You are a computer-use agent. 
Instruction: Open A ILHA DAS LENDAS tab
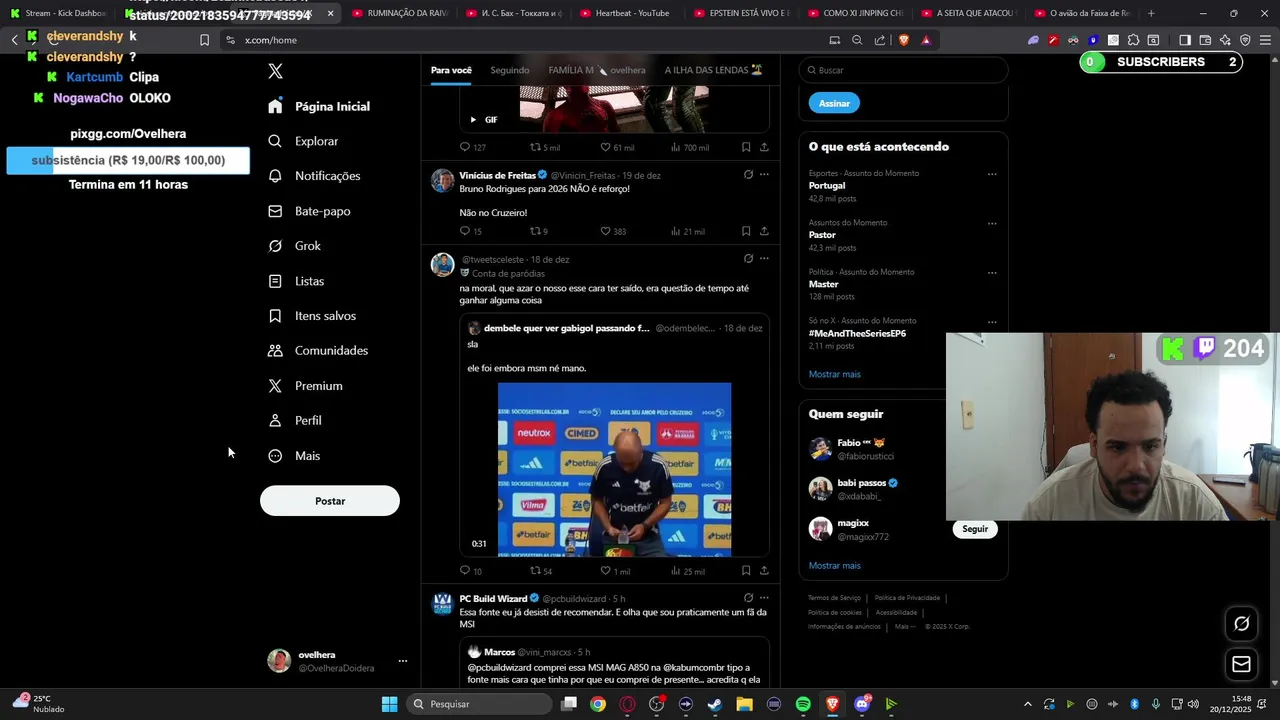tap(713, 70)
